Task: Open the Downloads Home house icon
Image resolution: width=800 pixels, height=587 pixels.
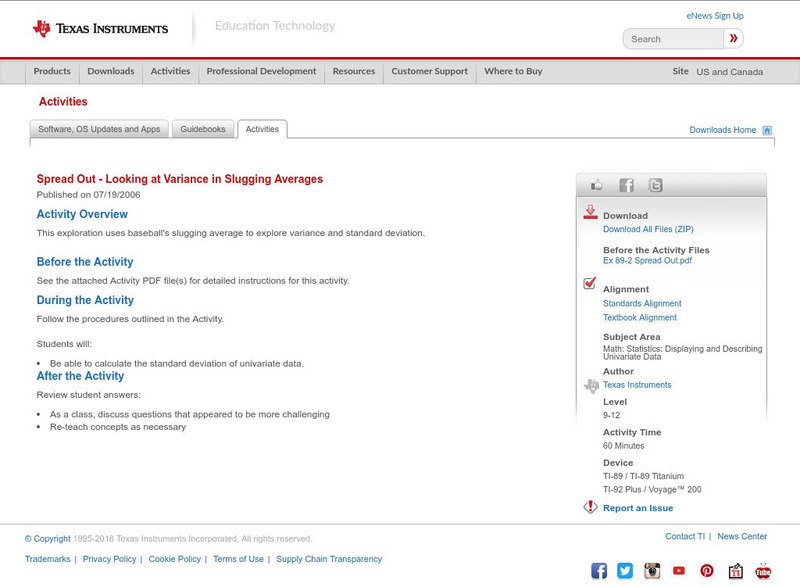Action: click(767, 129)
